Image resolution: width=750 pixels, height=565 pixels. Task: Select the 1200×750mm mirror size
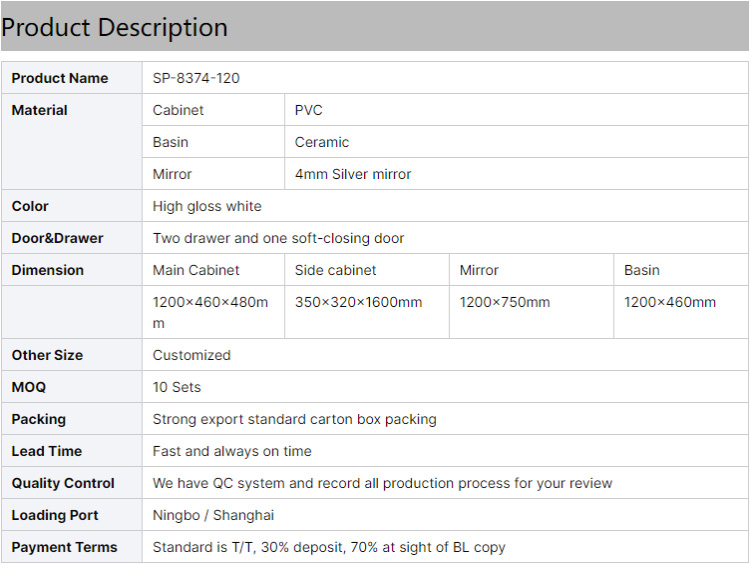(505, 302)
